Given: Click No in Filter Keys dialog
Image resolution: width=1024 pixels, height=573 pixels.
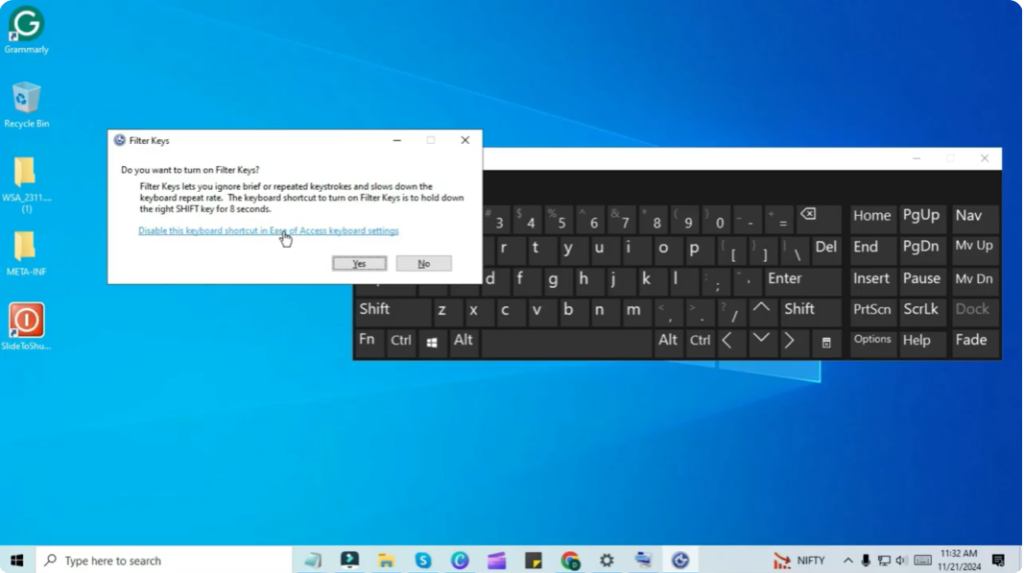Looking at the screenshot, I should (423, 263).
